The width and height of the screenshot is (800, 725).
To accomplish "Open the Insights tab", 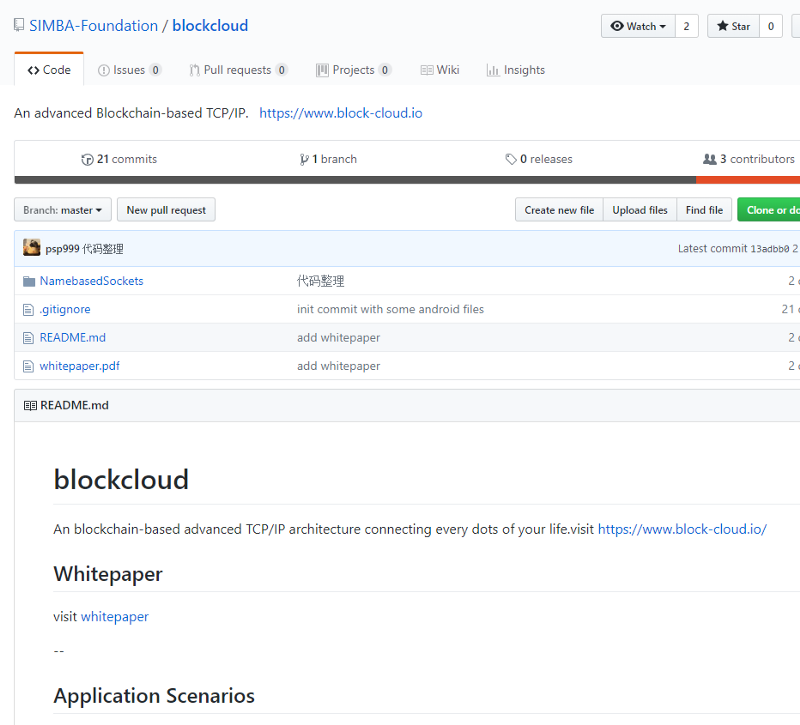I will click(516, 70).
